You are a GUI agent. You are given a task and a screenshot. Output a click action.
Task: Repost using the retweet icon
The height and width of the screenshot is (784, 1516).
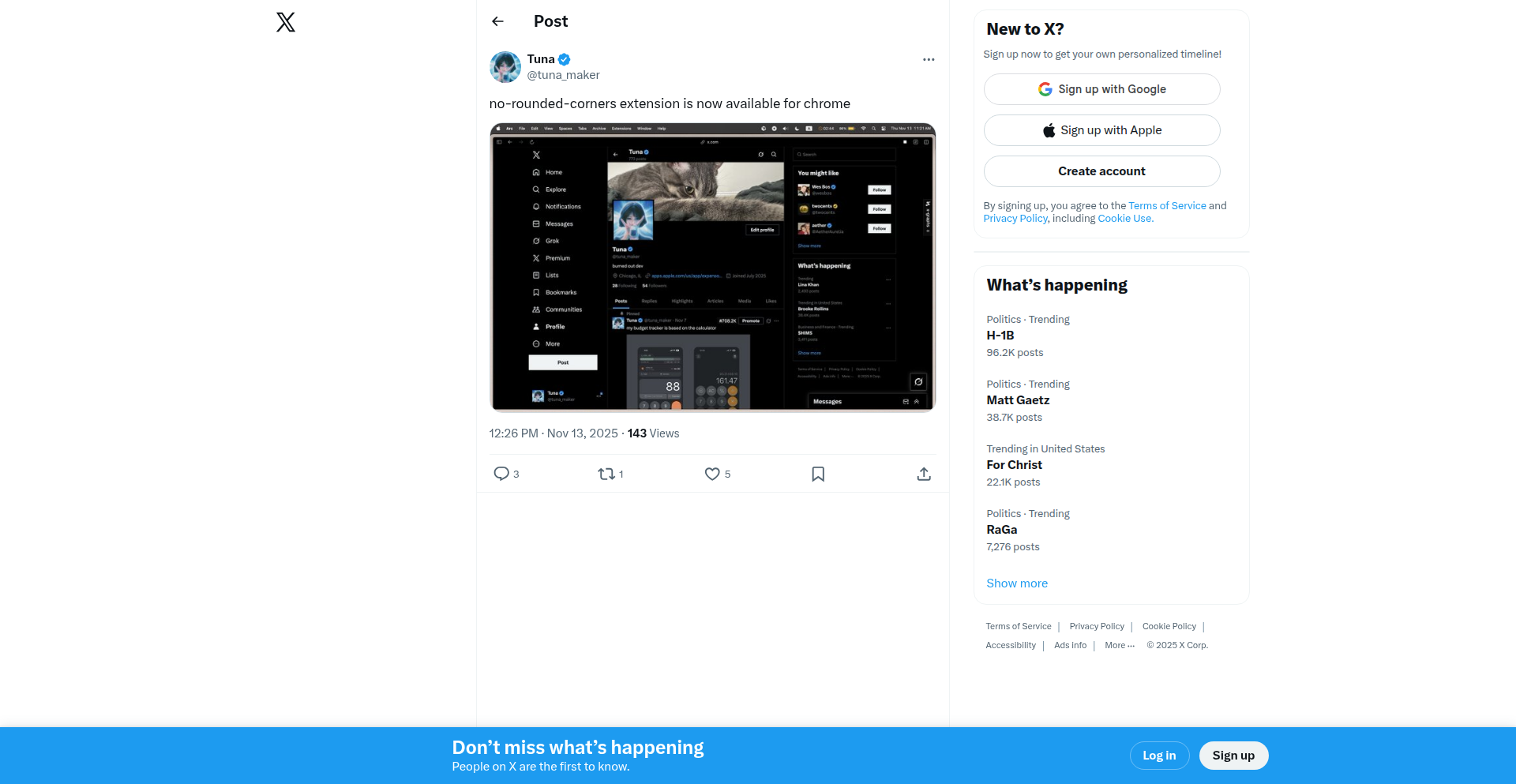point(606,474)
